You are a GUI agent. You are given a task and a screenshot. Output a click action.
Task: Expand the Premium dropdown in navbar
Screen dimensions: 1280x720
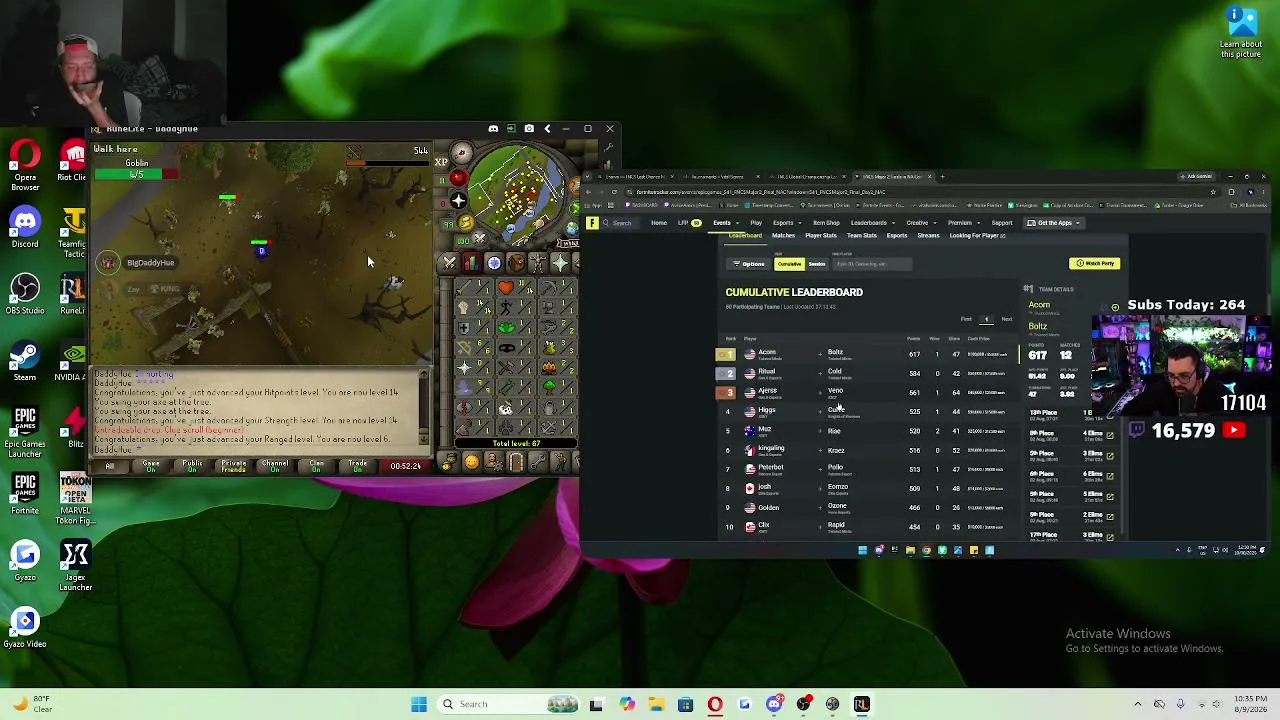click(x=962, y=223)
